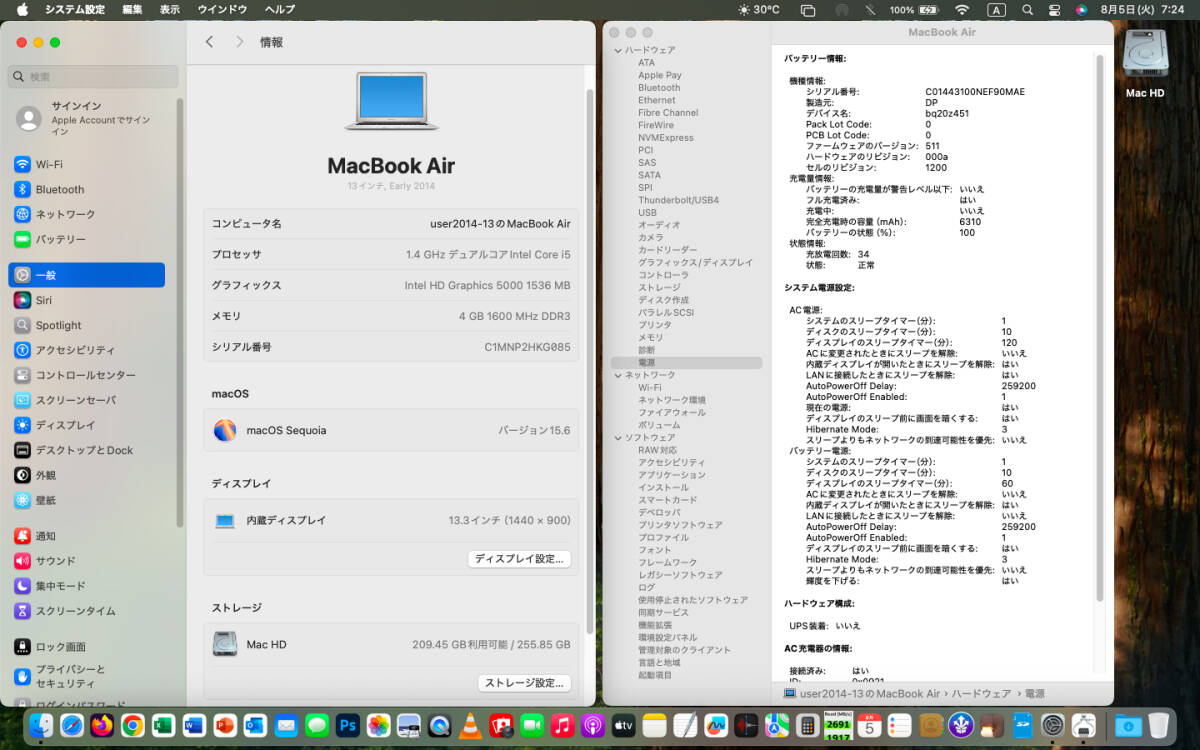
Task: Click the ディスプレイ設定... button
Action: pos(519,559)
